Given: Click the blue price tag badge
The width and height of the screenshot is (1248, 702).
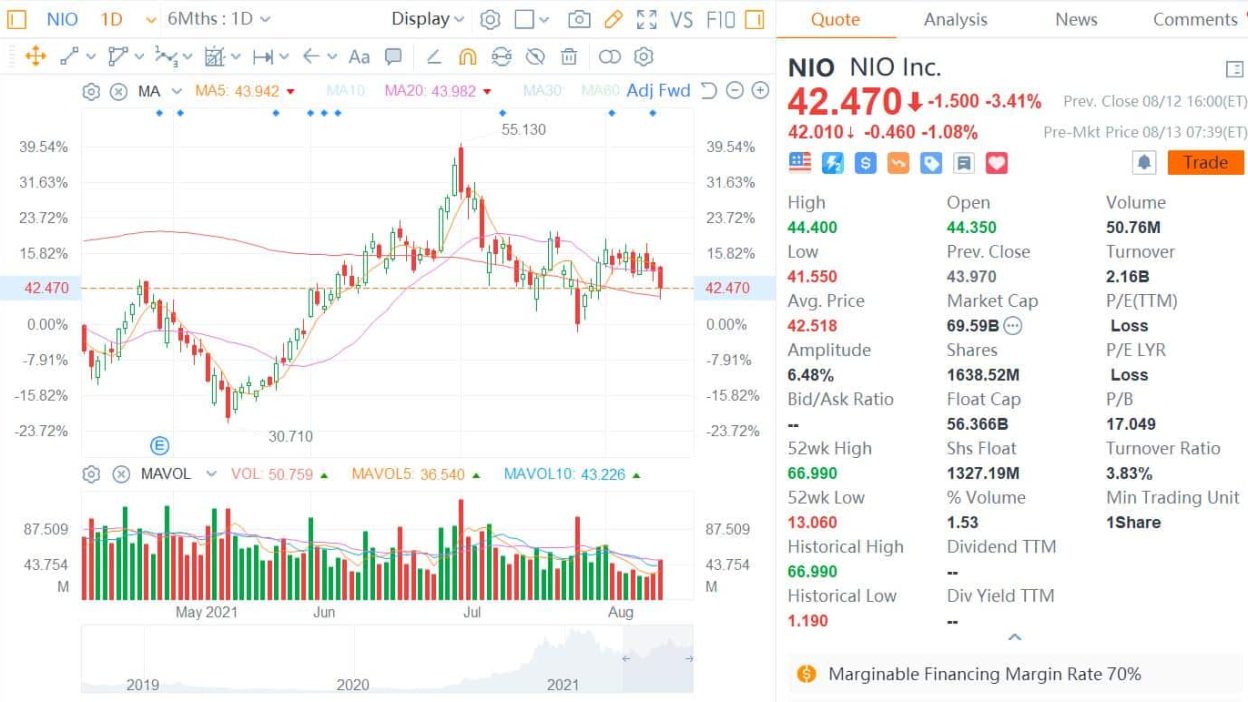Looking at the screenshot, I should (931, 163).
